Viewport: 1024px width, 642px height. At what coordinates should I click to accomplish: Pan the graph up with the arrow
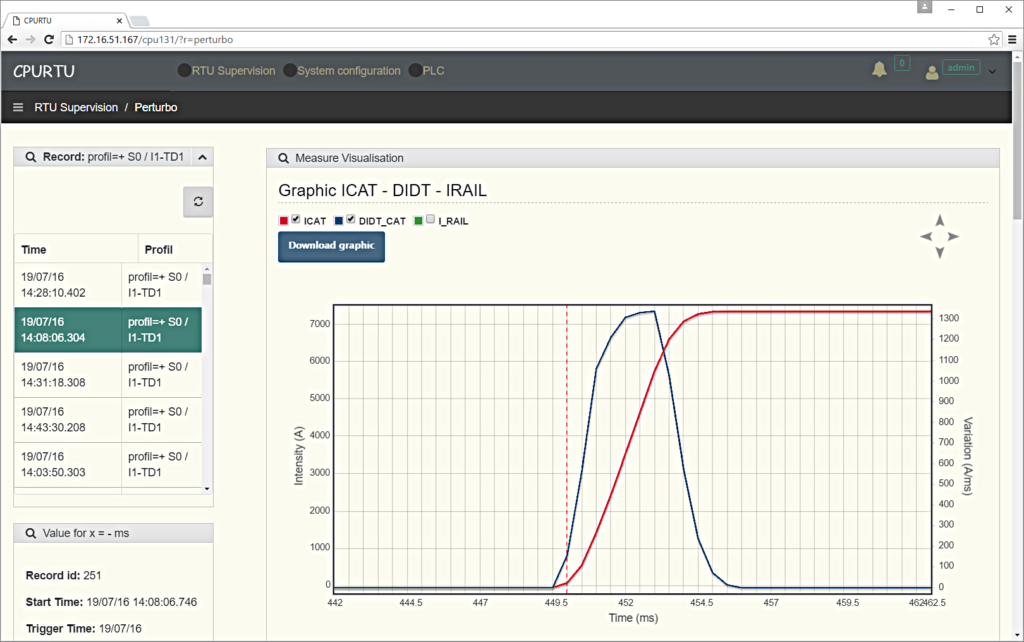(939, 221)
